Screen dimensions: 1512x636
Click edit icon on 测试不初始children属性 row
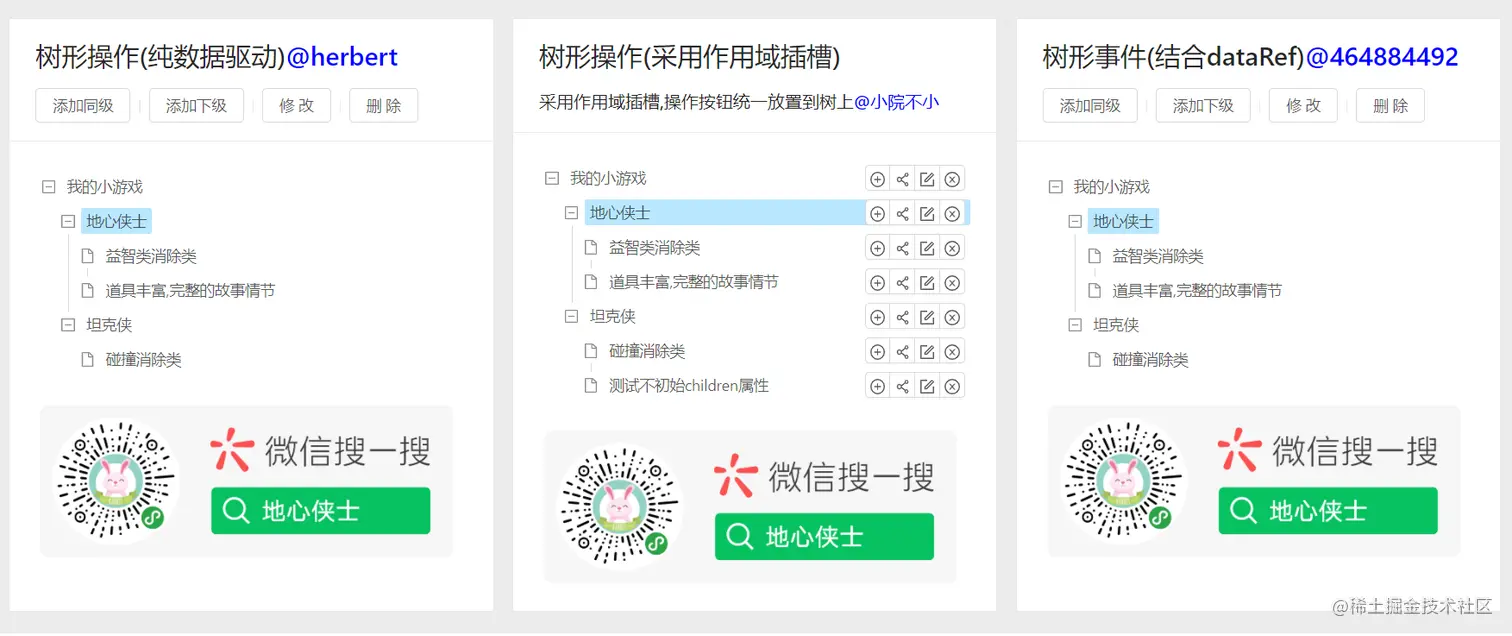pyautogui.click(x=927, y=386)
